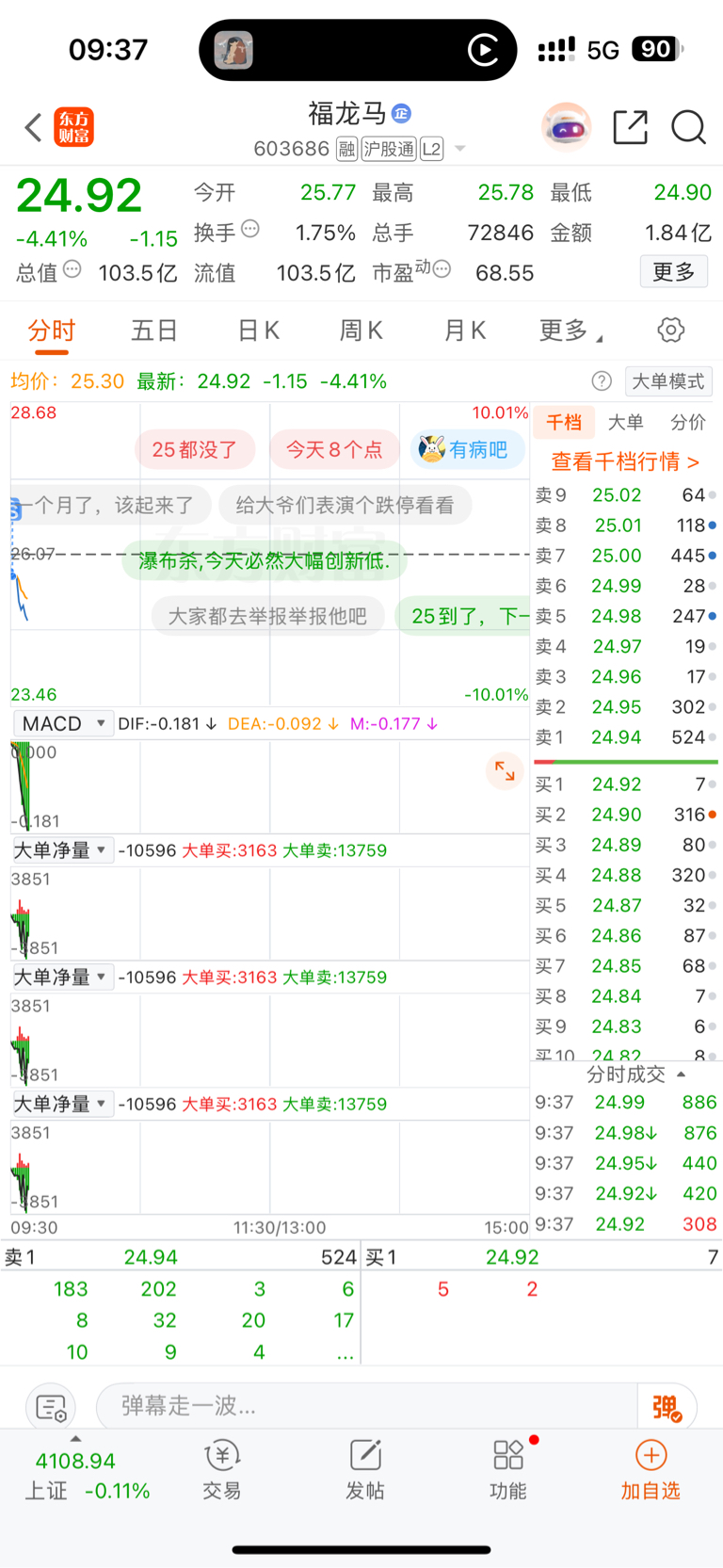Open the 功能 features icon
Image resolution: width=723 pixels, height=1568 pixels.
(508, 1469)
